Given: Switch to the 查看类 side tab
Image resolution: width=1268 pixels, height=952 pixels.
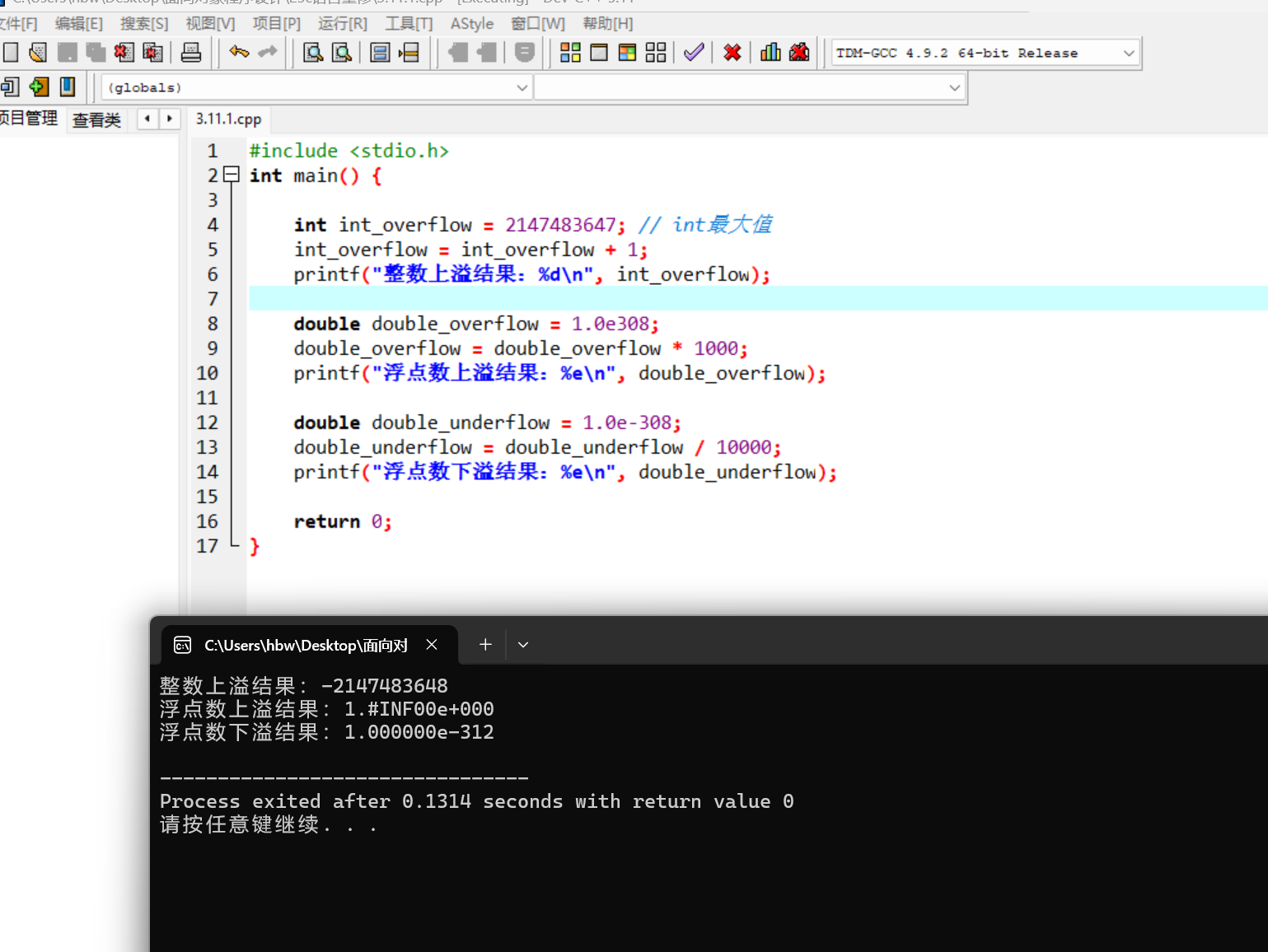Looking at the screenshot, I should coord(96,119).
